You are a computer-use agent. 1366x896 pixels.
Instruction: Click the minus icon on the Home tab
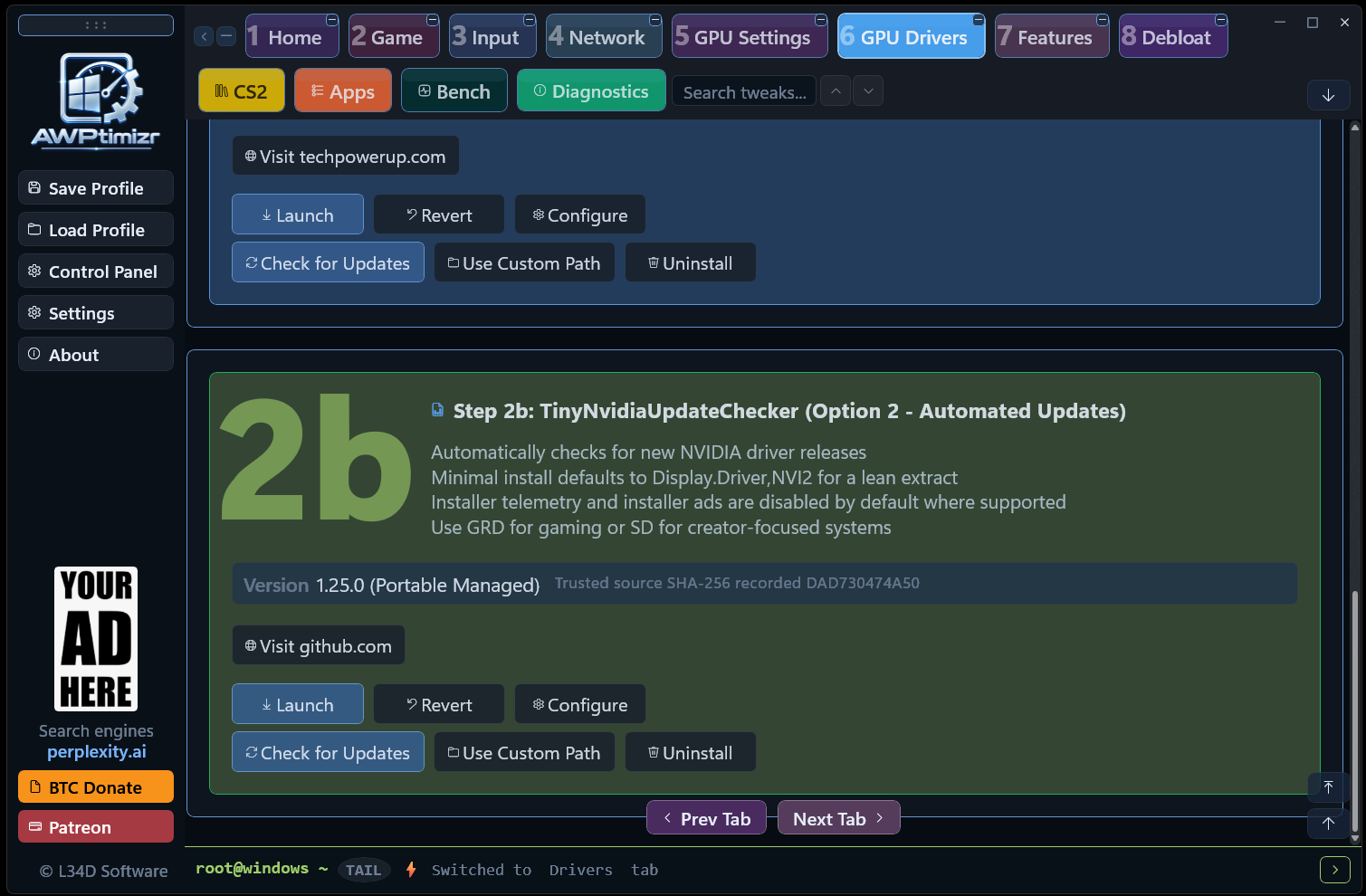point(332,20)
